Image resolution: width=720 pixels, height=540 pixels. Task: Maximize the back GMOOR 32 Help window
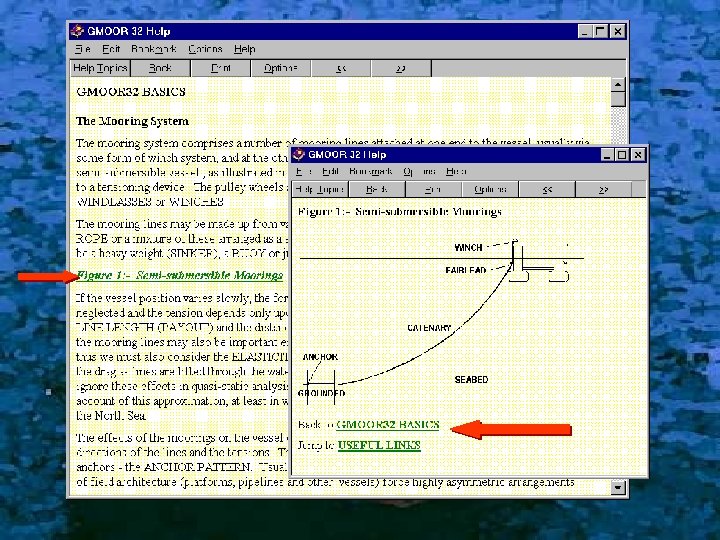[x=600, y=31]
